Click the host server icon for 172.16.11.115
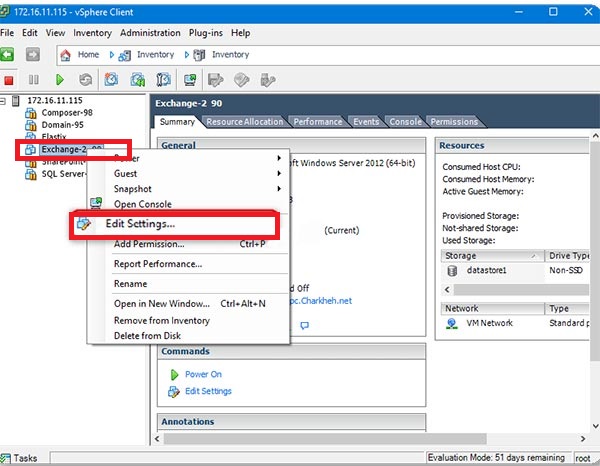Screen dimensions: 600x466 pos(16,101)
